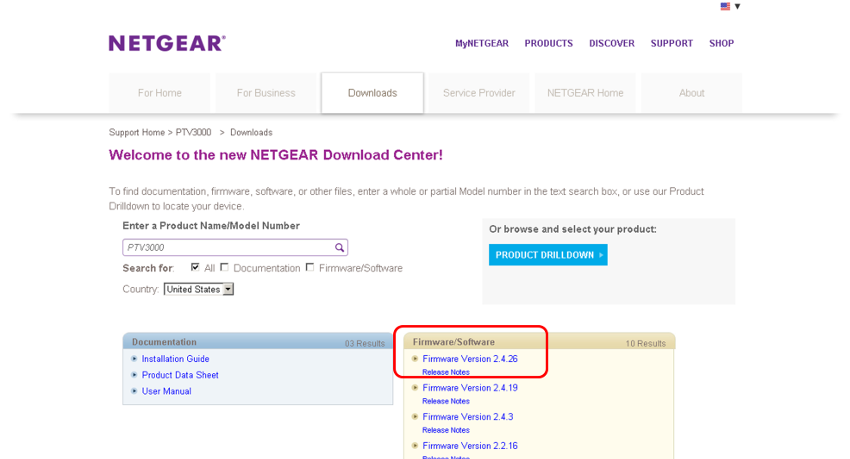850x459 pixels.
Task: Click the bullet icon next to Firmware Version 2.4.26
Action: pos(415,358)
